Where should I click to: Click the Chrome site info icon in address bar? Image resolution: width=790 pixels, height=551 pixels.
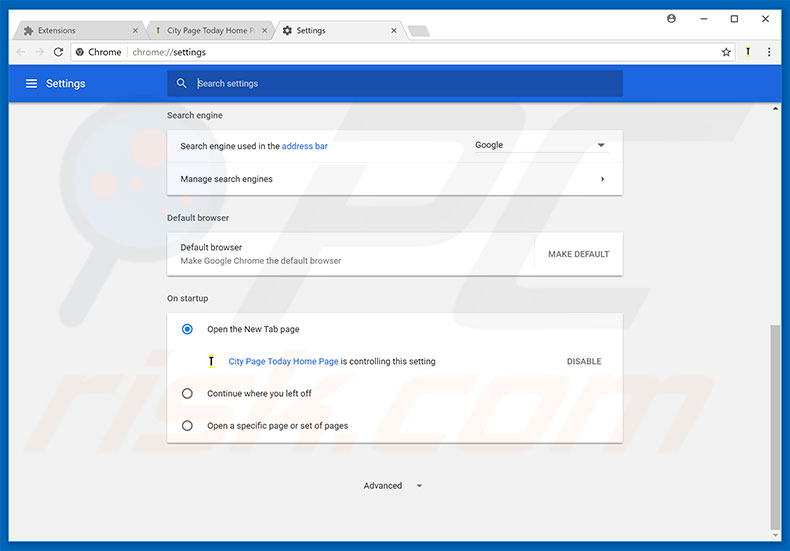click(x=80, y=52)
